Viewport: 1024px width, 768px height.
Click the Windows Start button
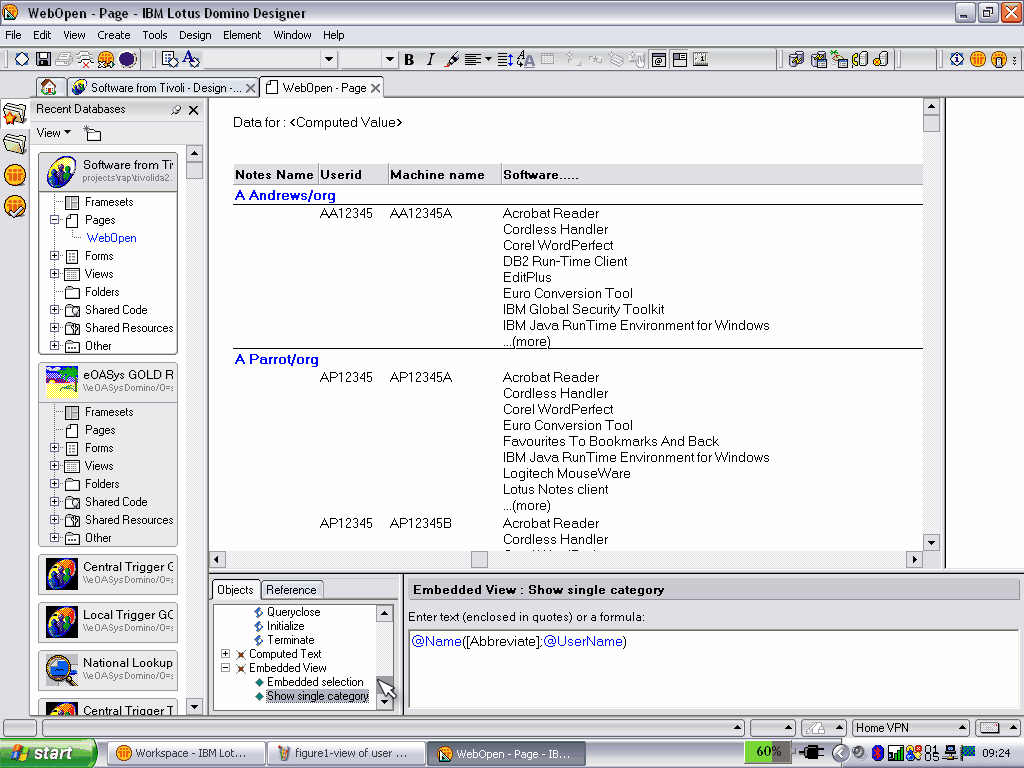(x=48, y=753)
